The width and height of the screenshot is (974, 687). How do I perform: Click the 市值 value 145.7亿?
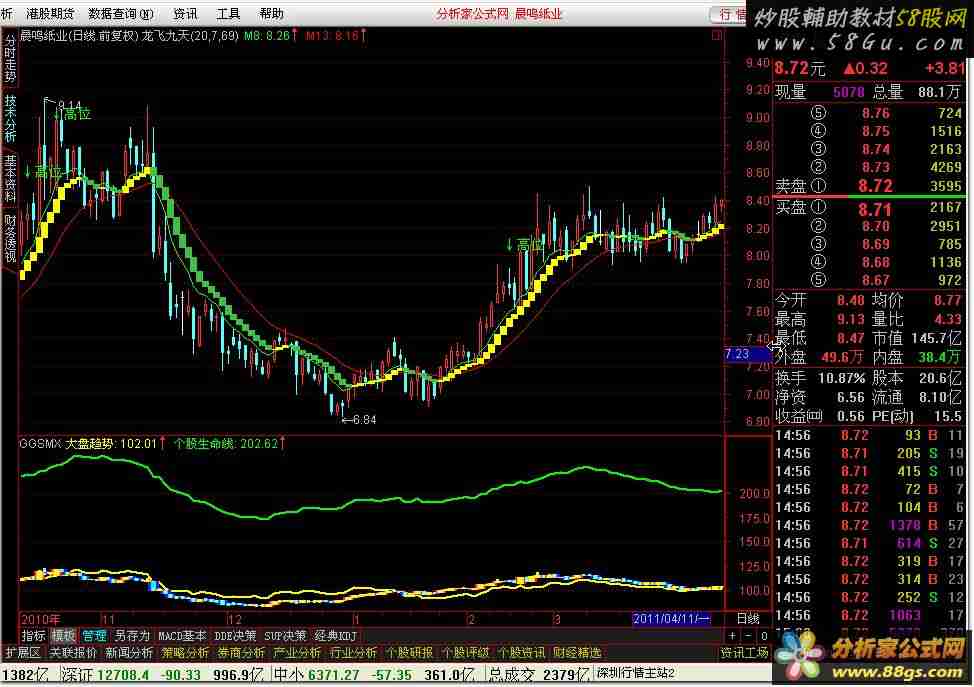tap(936, 339)
